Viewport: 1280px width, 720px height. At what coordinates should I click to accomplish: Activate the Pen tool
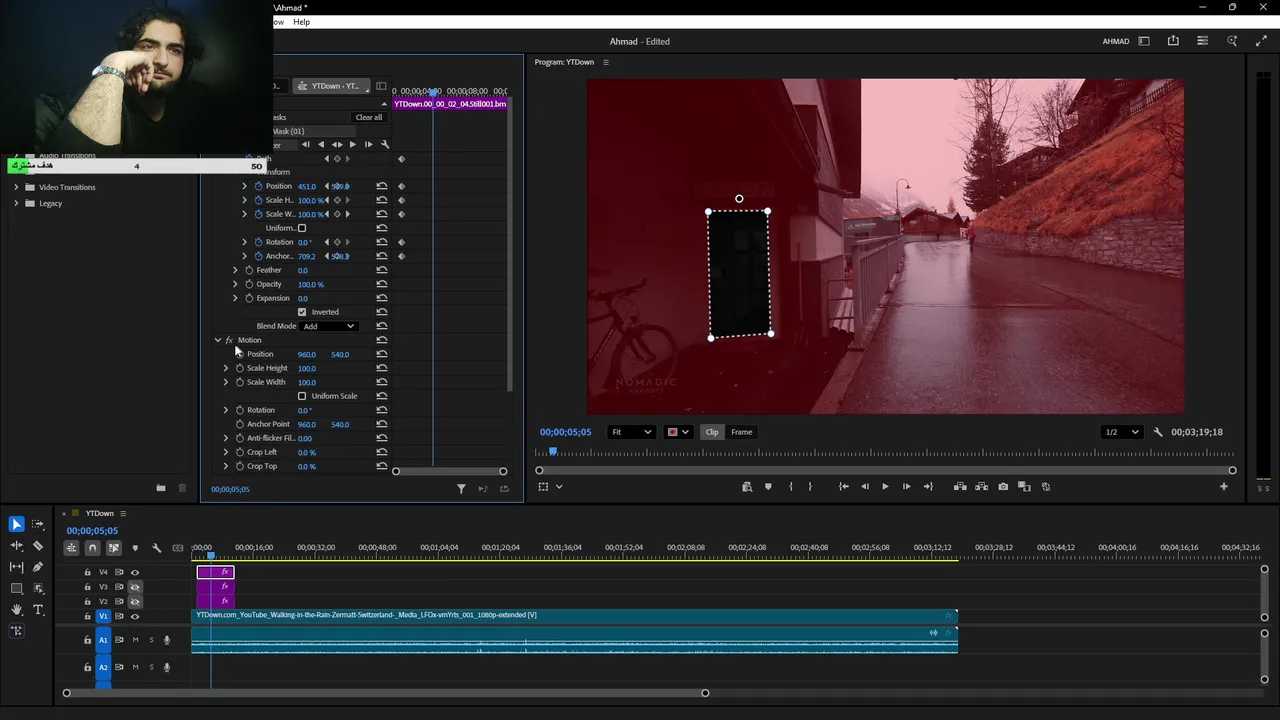[38, 567]
